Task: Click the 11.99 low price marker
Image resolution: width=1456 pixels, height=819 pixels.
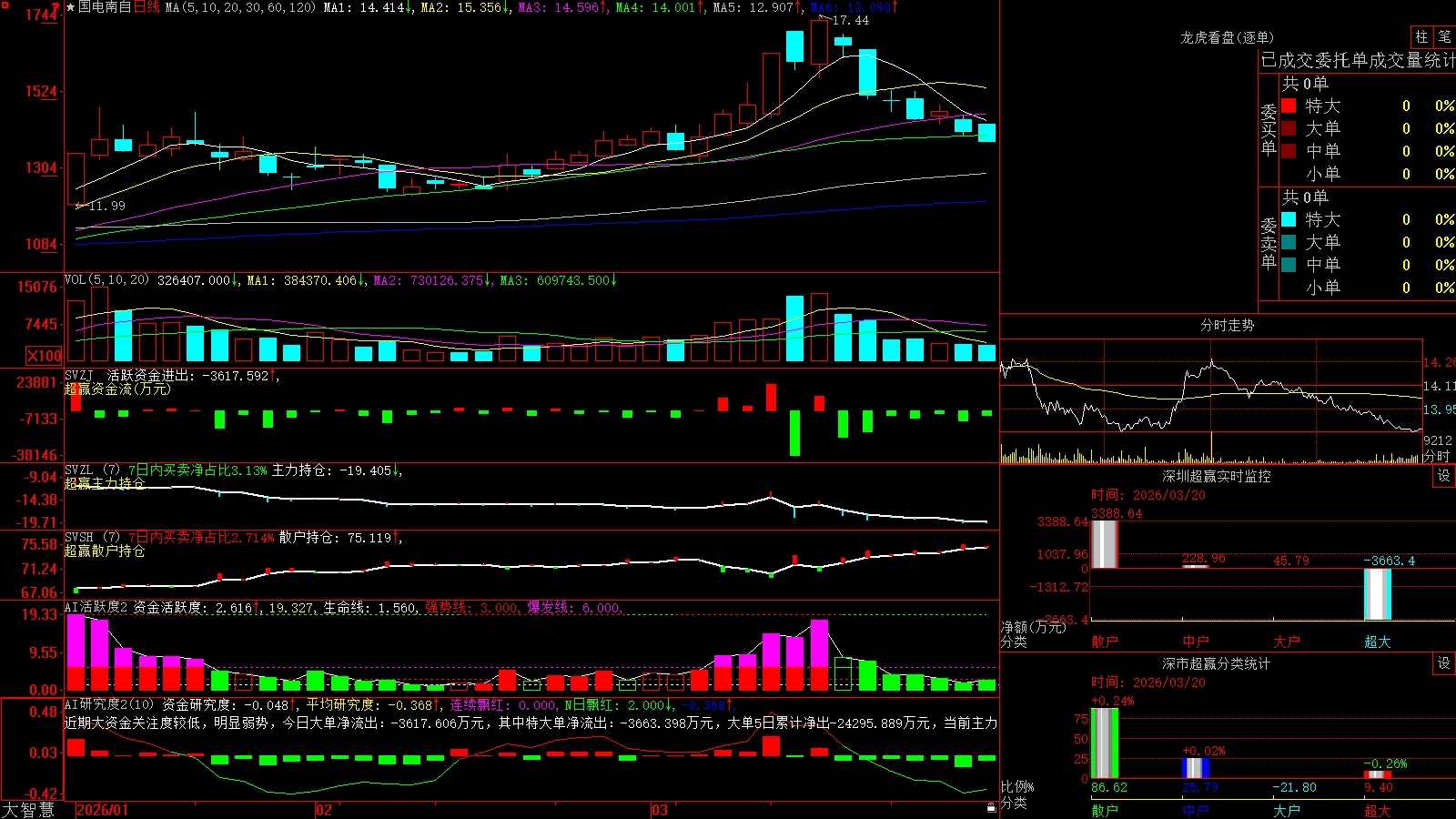Action: coord(106,206)
